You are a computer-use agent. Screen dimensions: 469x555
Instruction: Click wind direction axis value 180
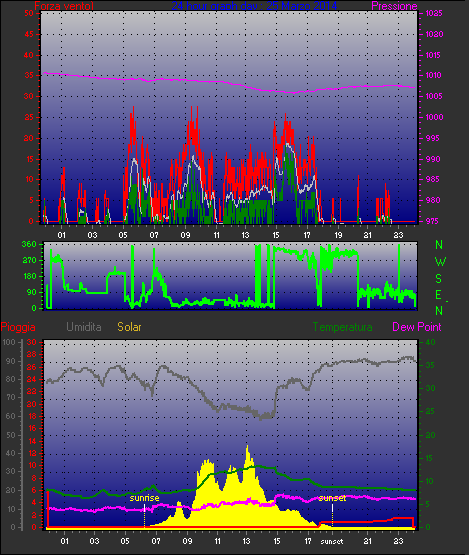click(29, 276)
